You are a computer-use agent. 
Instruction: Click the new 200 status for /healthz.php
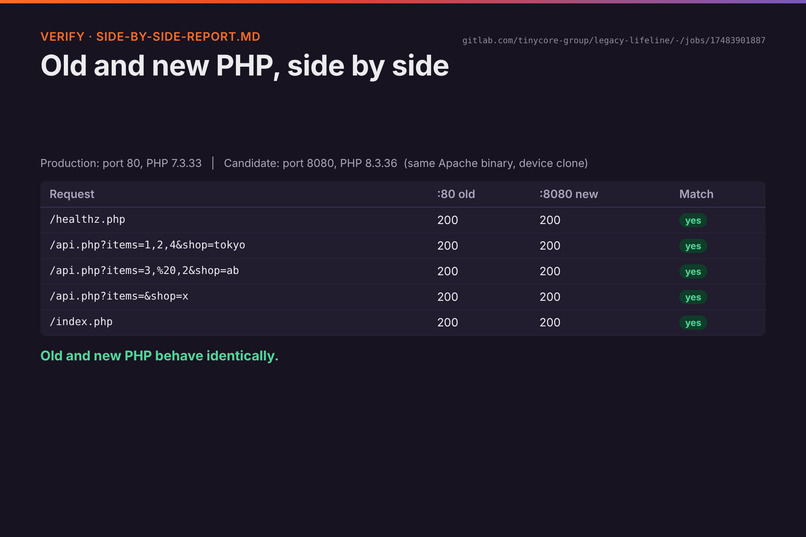click(550, 220)
